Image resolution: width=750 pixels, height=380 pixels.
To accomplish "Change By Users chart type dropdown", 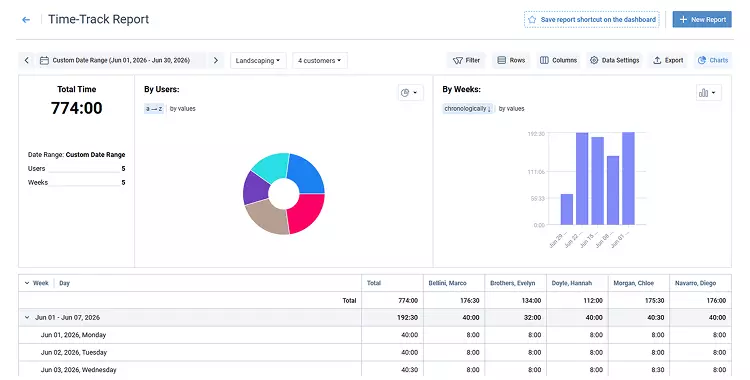I will coord(410,93).
